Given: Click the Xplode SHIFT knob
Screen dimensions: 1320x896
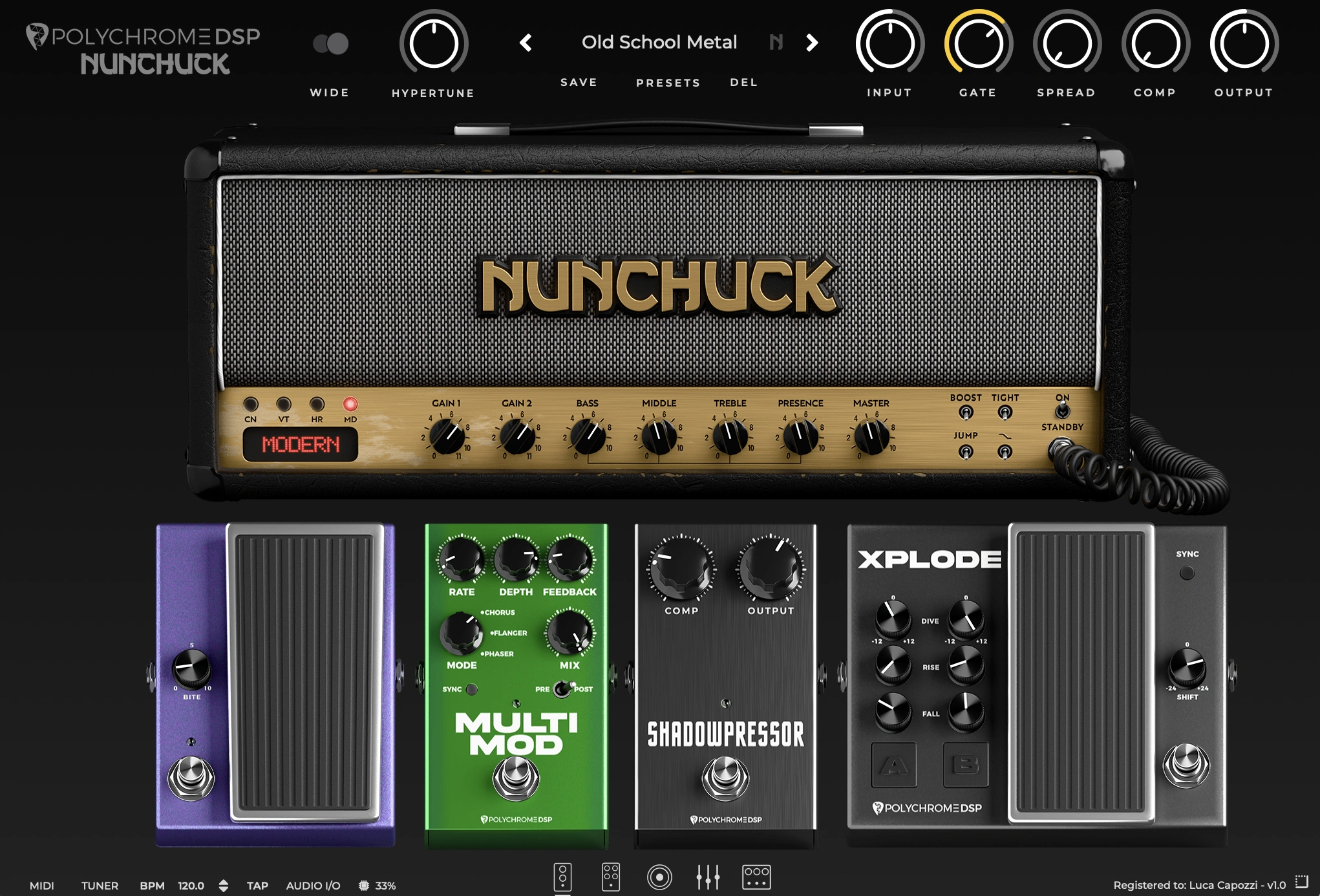Looking at the screenshot, I should coord(1187,668).
